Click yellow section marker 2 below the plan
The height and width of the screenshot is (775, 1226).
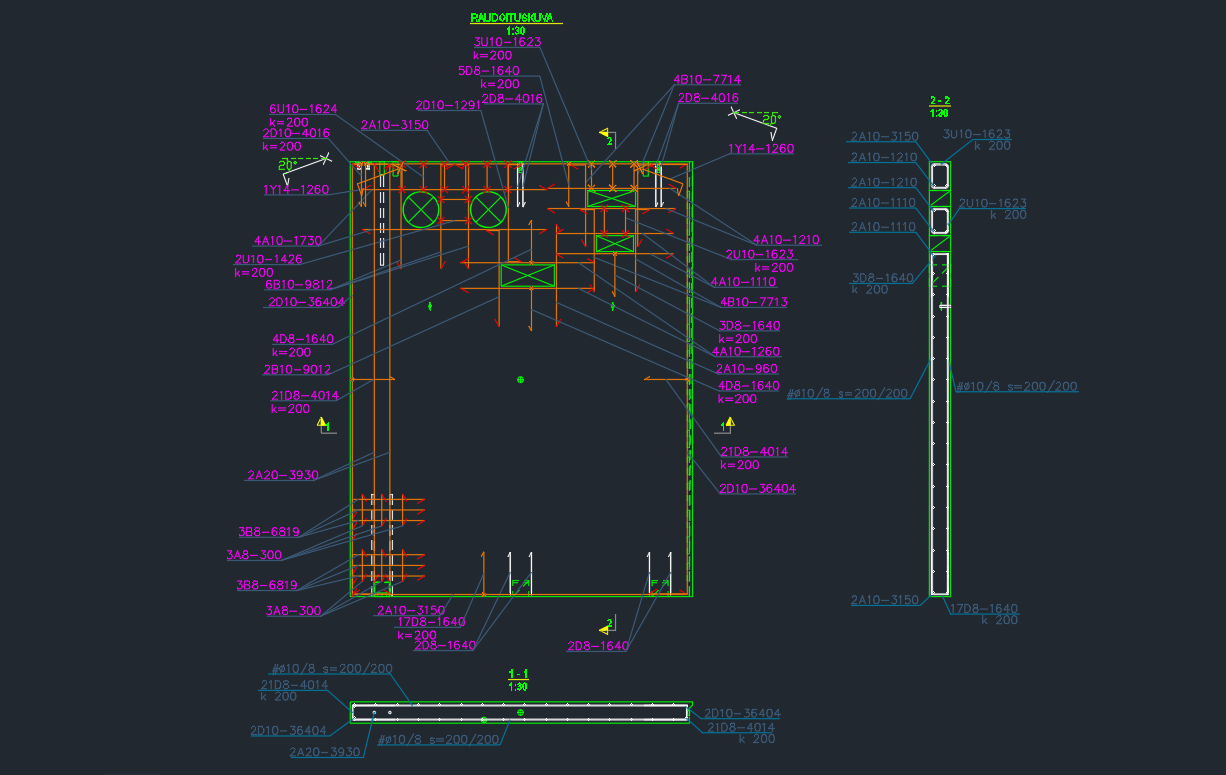coord(605,626)
